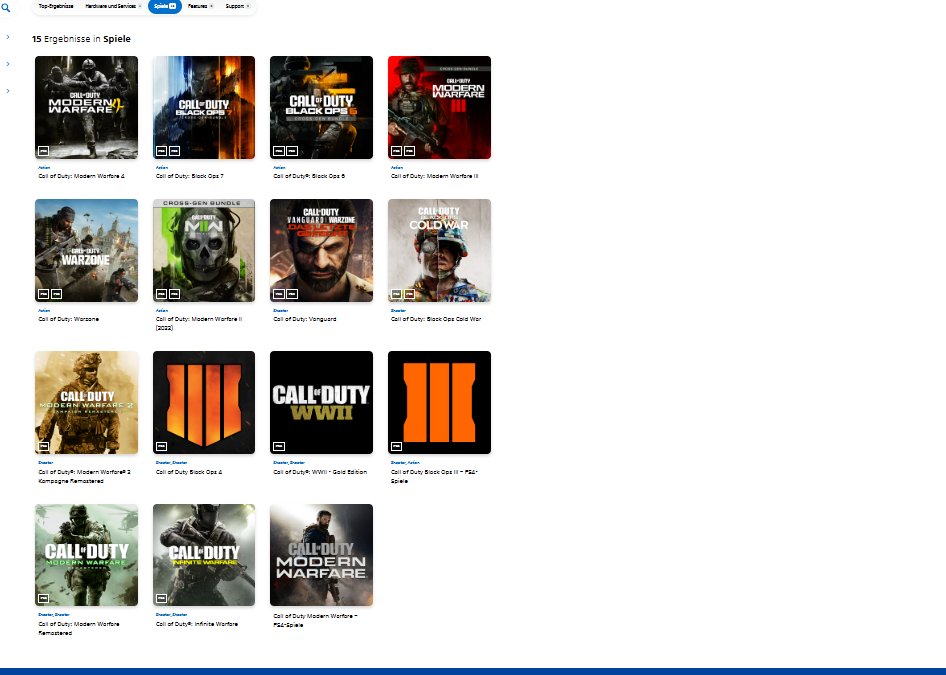Image resolution: width=946 pixels, height=675 pixels.
Task: Open Call of Duty: Modern Warfare 4 cover
Action: (86, 107)
